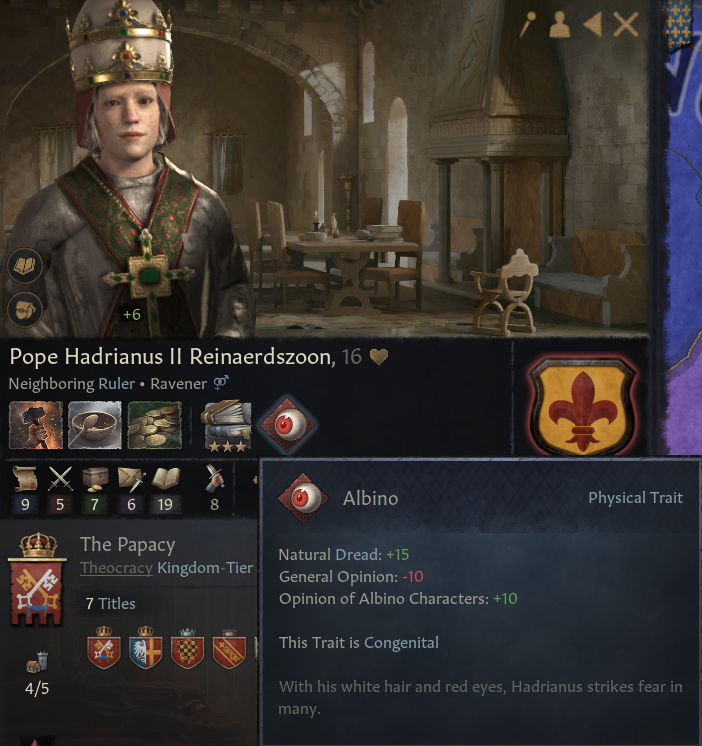The image size is (702, 746).
Task: Select the Albino eye trait icon
Action: tap(286, 424)
